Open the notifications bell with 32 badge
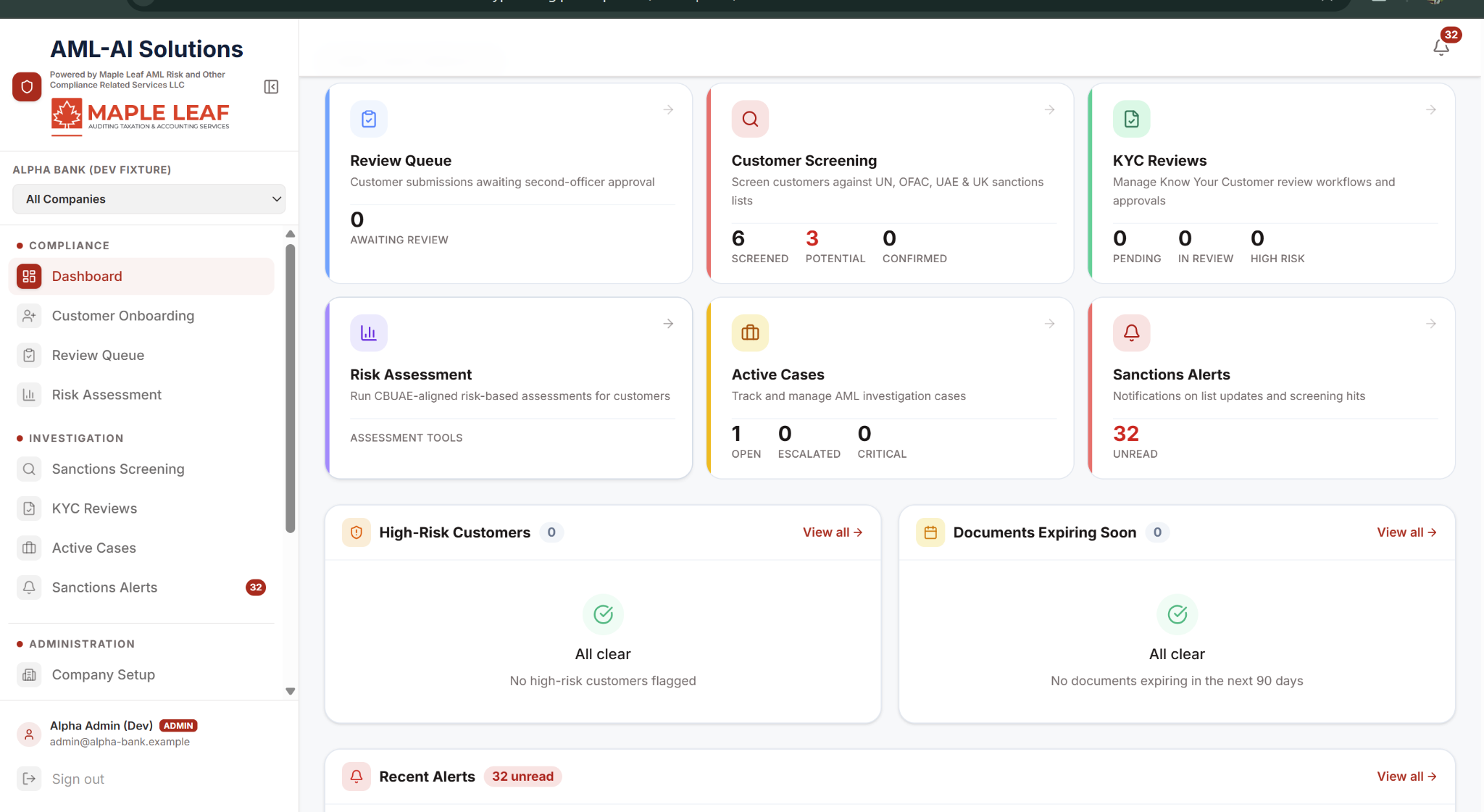The image size is (1484, 812). point(1441,47)
